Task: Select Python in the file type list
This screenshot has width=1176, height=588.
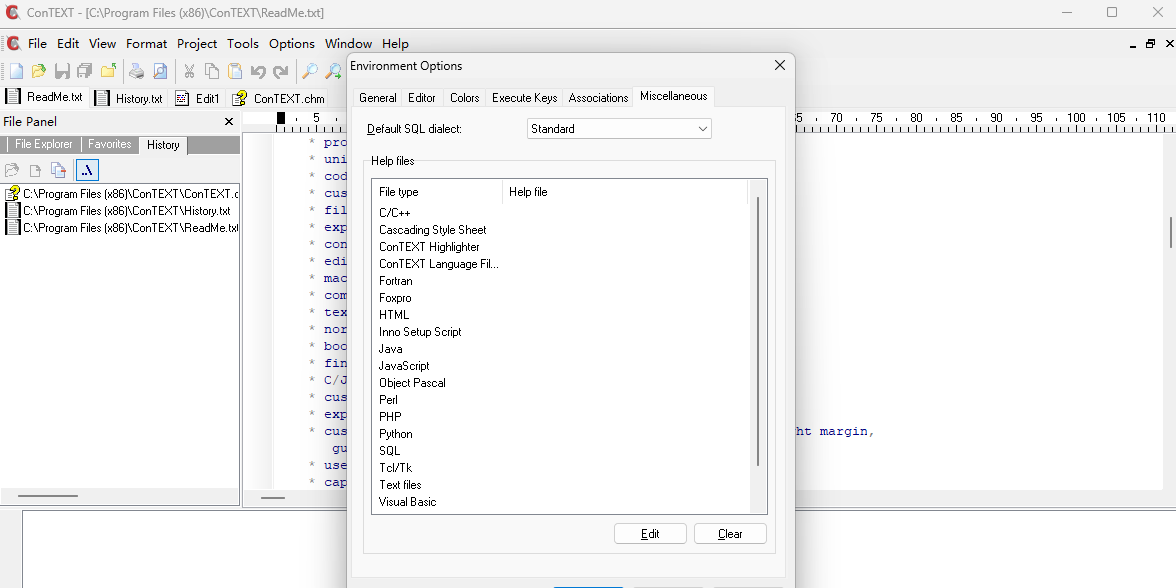Action: 395,434
